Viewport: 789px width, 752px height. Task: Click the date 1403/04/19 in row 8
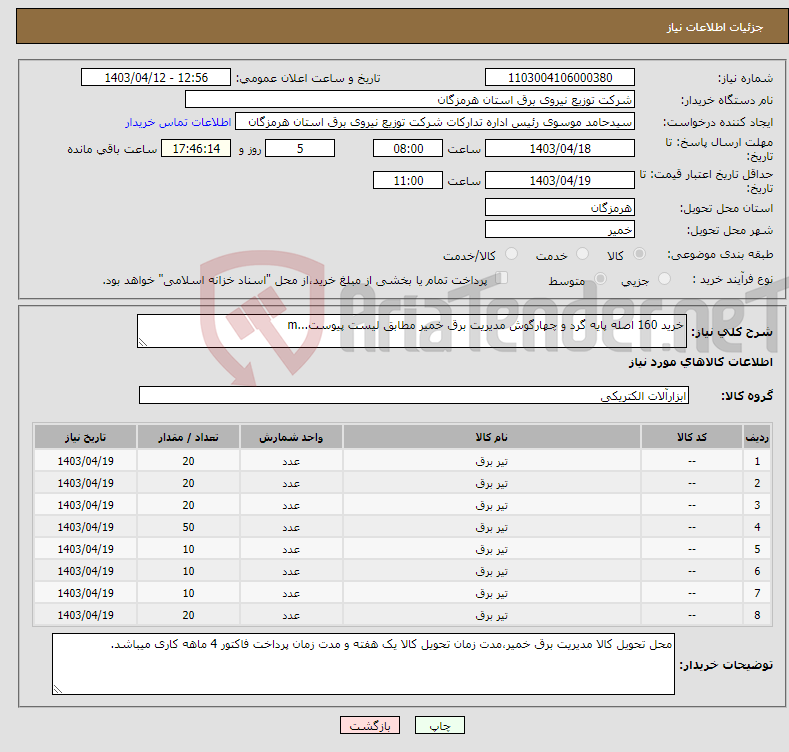pos(86,615)
